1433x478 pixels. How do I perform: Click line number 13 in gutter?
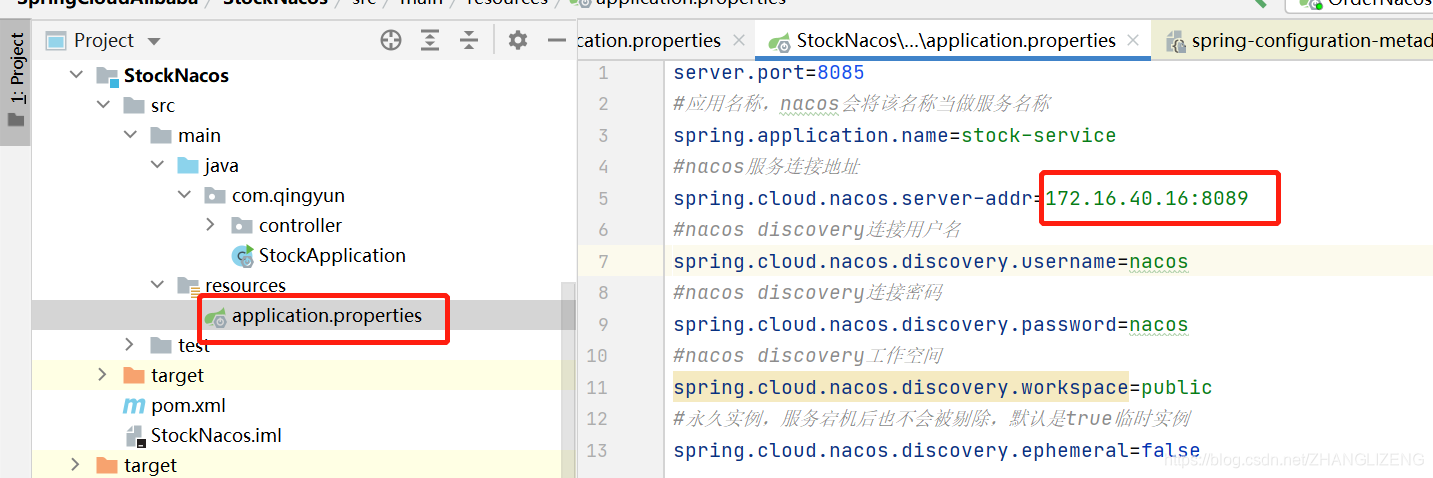(x=596, y=450)
